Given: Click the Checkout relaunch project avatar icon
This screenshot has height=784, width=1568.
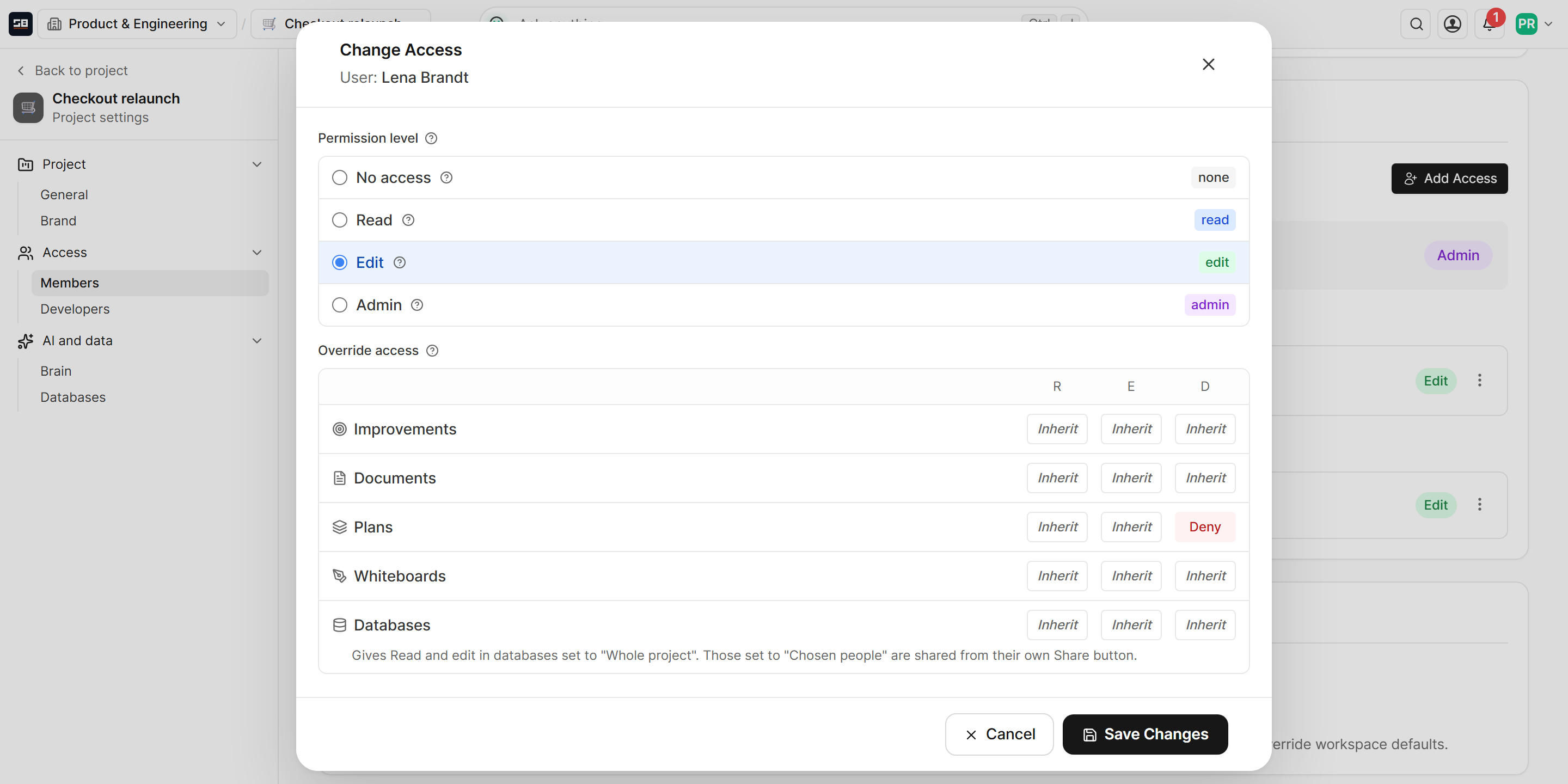Looking at the screenshot, I should [x=28, y=108].
